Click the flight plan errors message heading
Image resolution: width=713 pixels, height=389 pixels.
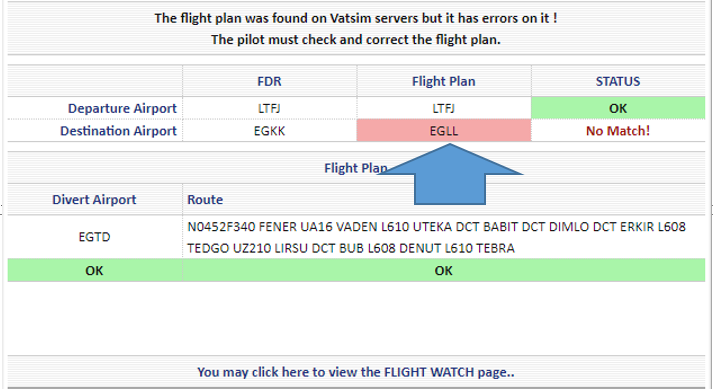(356, 29)
